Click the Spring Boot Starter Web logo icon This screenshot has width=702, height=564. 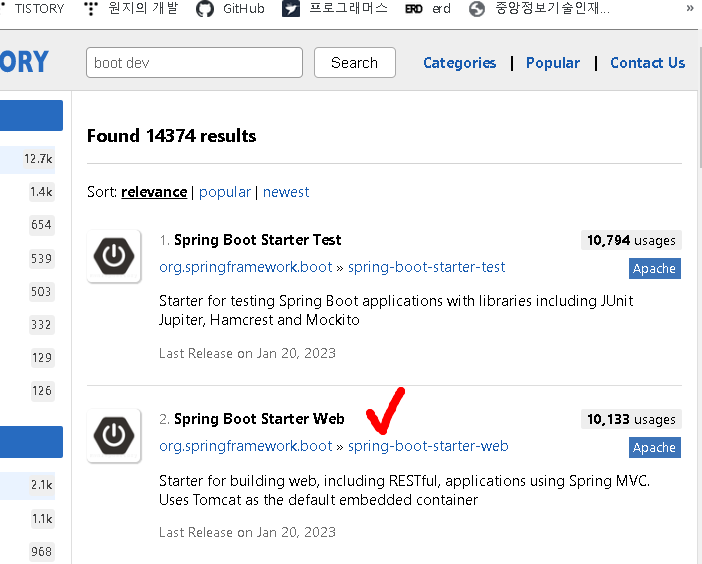pyautogui.click(x=114, y=435)
